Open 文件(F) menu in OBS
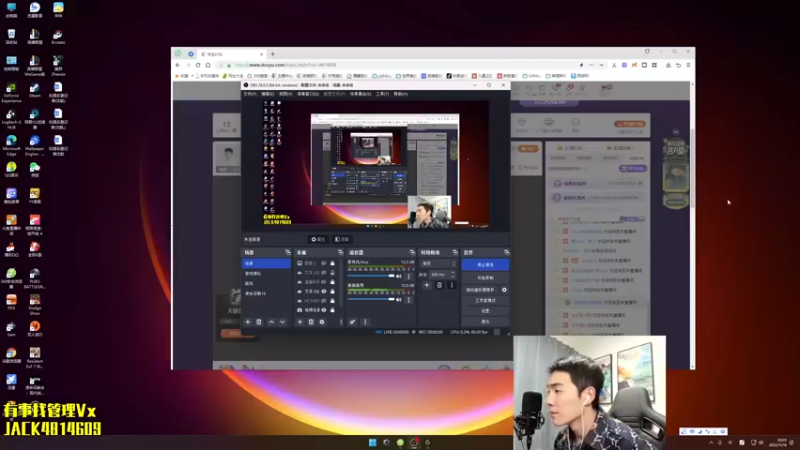This screenshot has height=450, width=800. (x=250, y=94)
